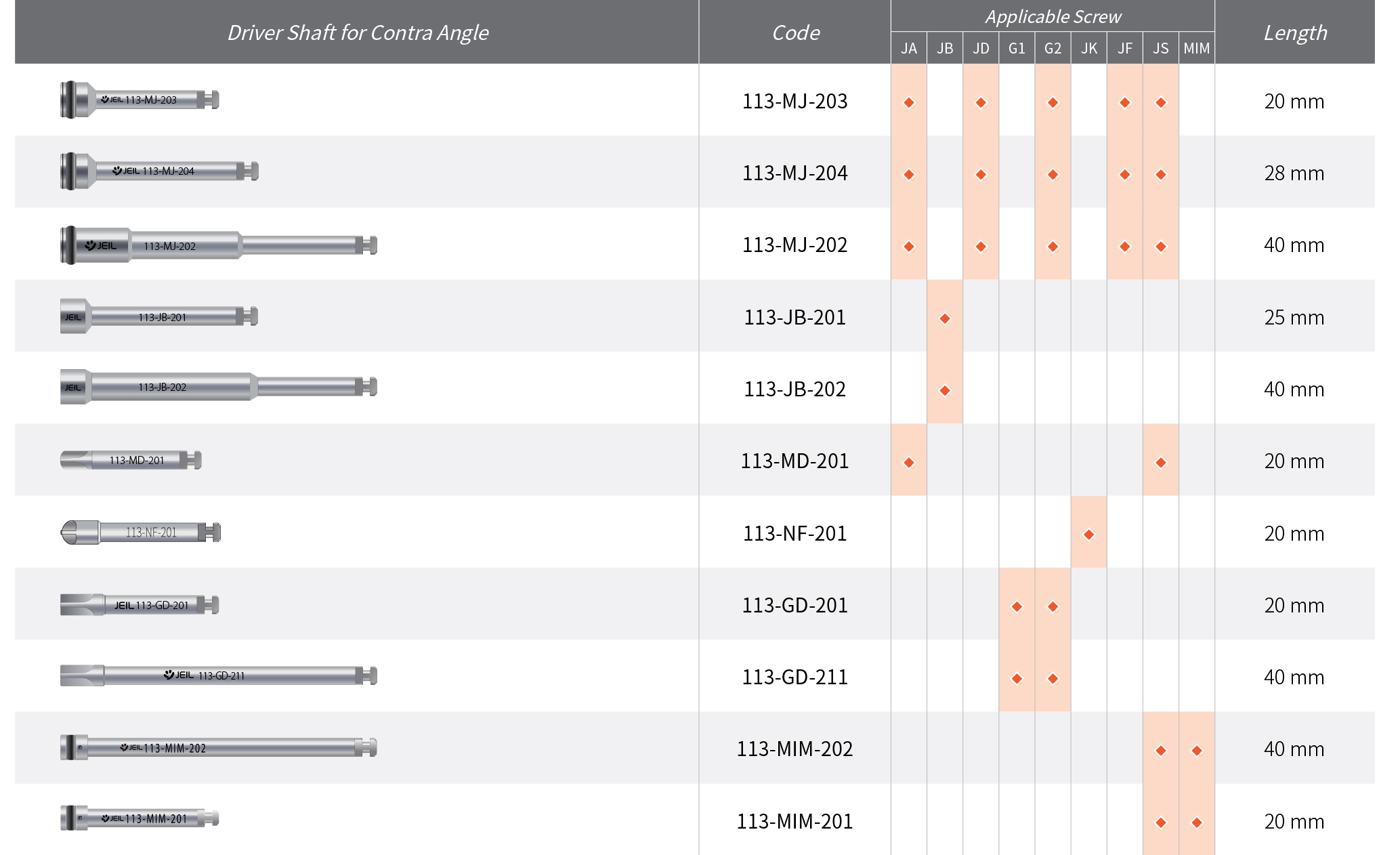Click JS diamond marker in 113-MJ-204 row
Screen dimensions: 1400x855
(1161, 175)
